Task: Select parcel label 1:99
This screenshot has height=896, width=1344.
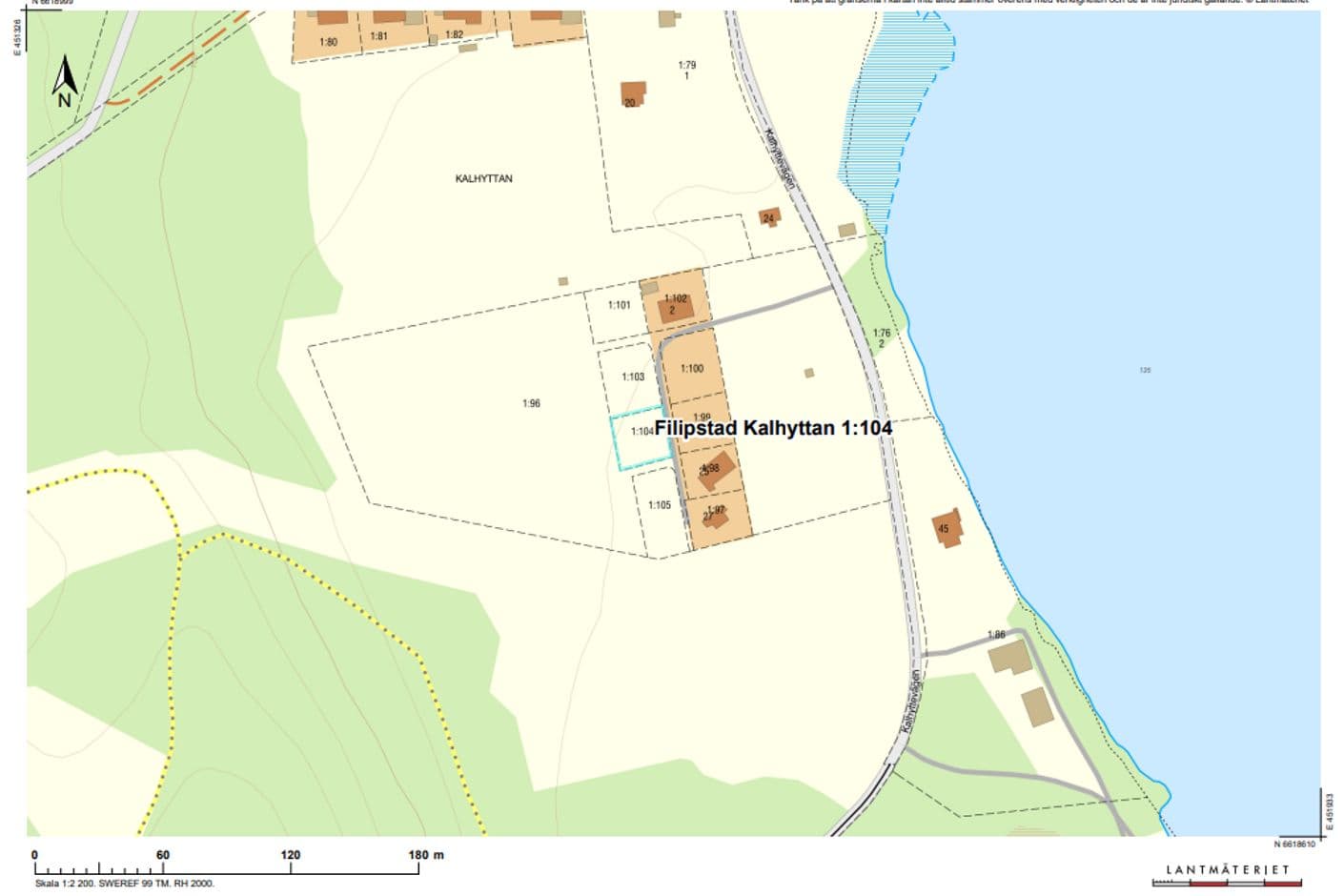Action: click(702, 417)
